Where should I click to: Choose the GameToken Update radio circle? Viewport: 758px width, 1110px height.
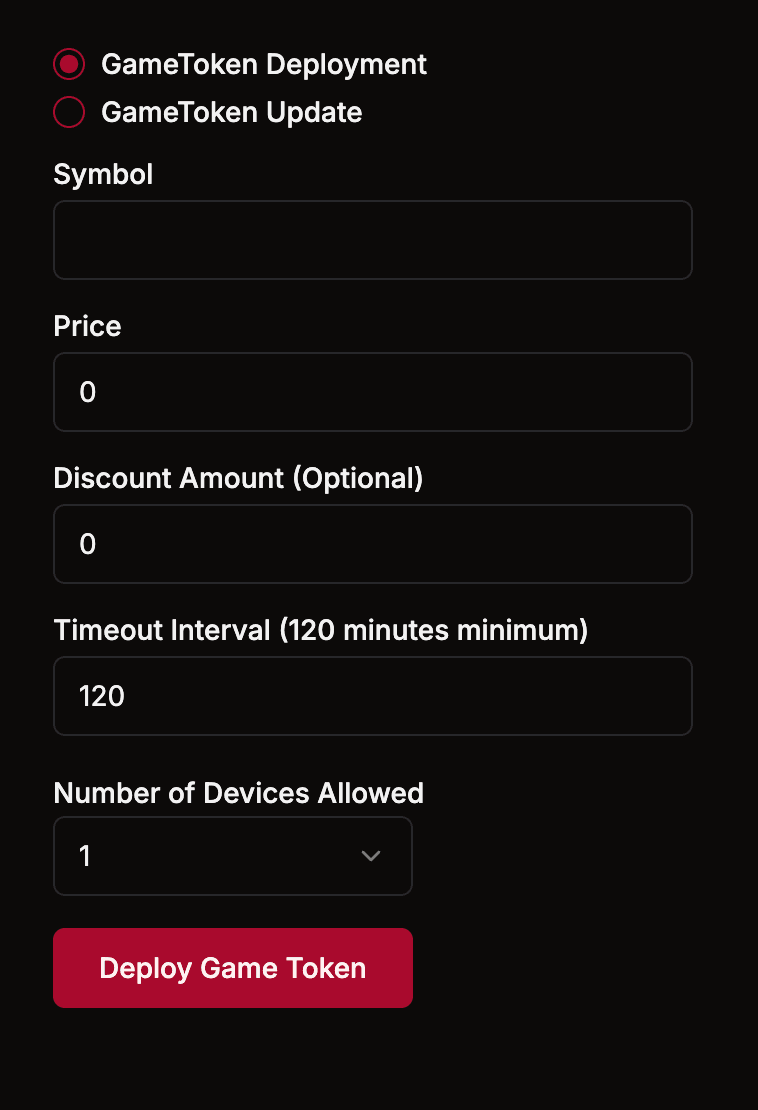point(69,112)
